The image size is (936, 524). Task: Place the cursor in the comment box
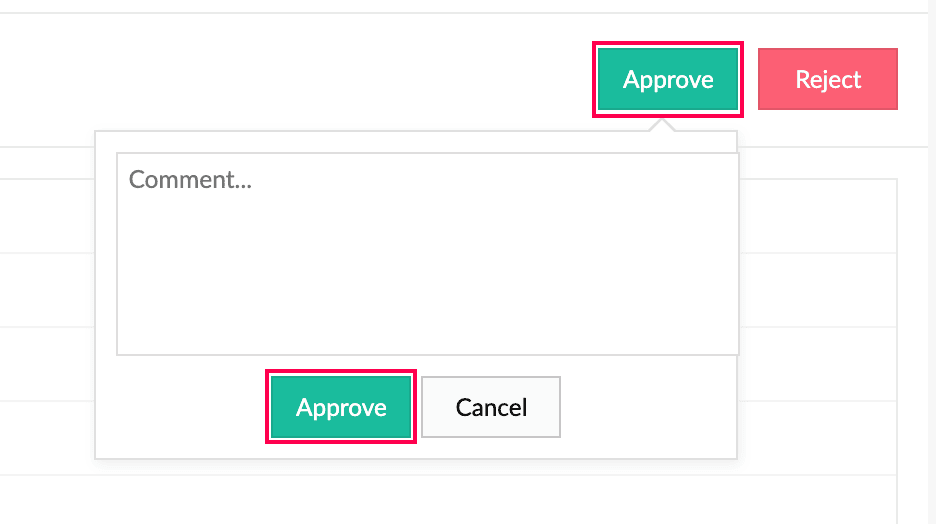point(427,254)
